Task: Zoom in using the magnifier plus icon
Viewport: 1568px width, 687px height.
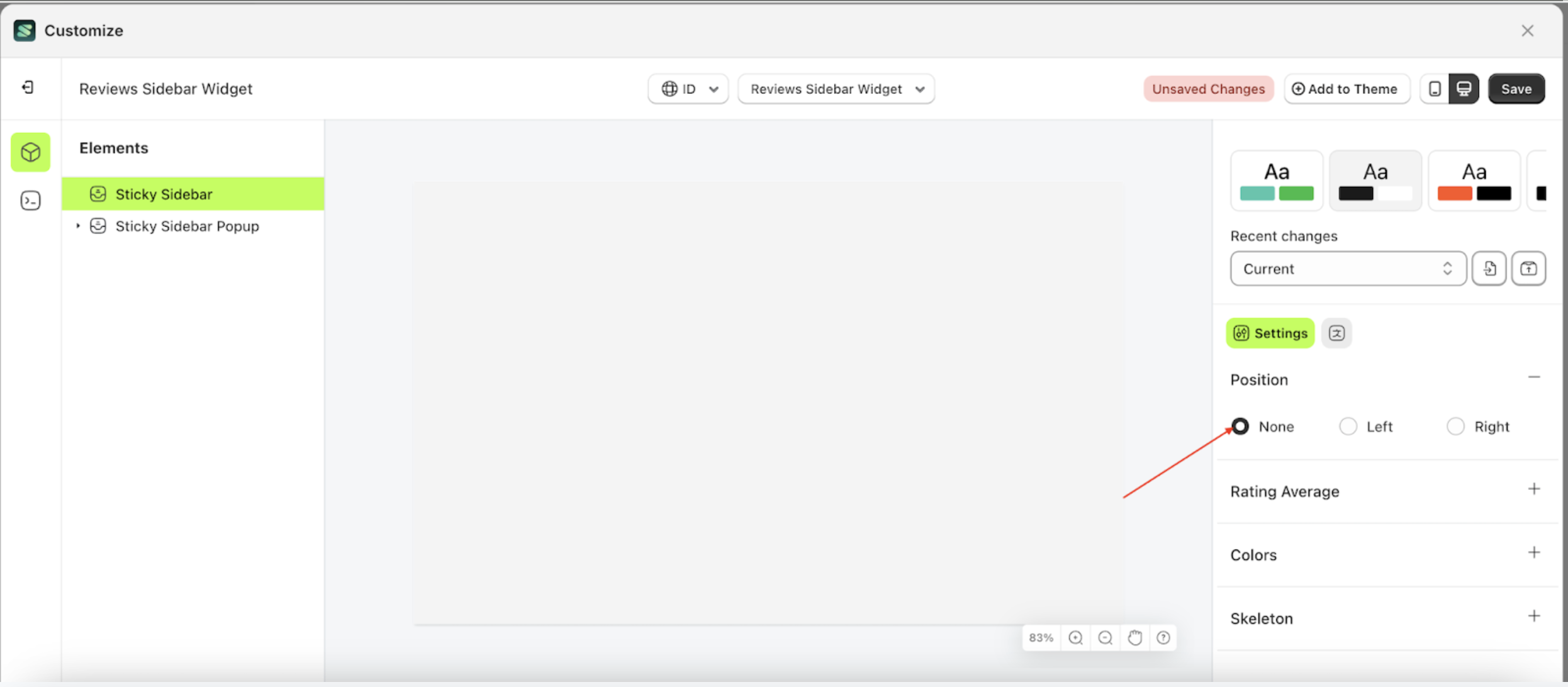Action: [1075, 637]
